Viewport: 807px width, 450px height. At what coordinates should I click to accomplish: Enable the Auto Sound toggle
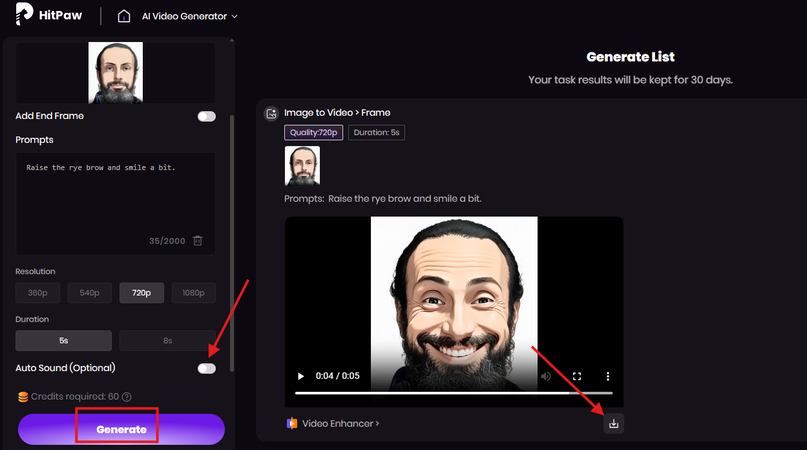[x=206, y=368]
